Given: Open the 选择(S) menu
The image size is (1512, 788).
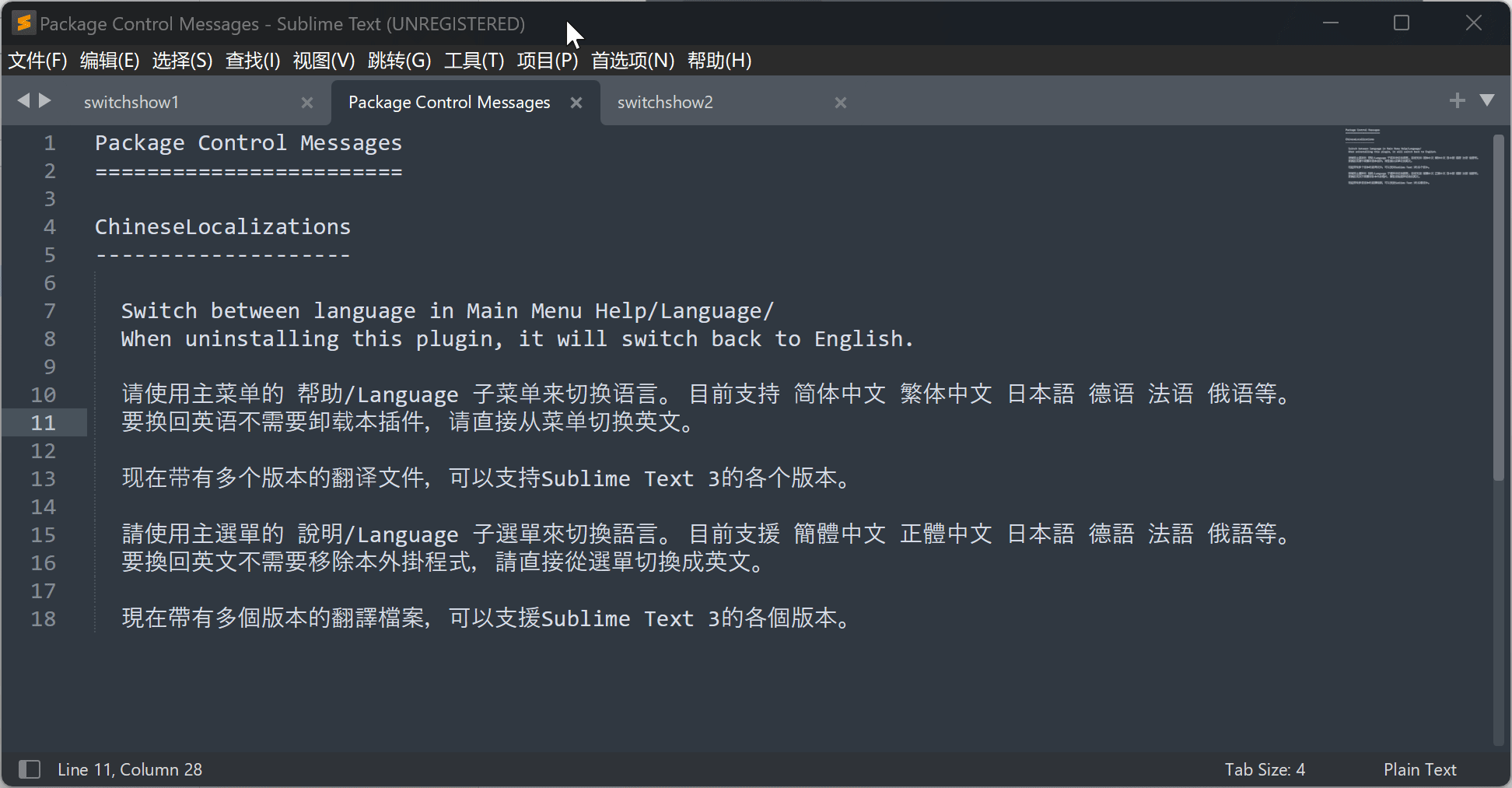Looking at the screenshot, I should (x=182, y=61).
